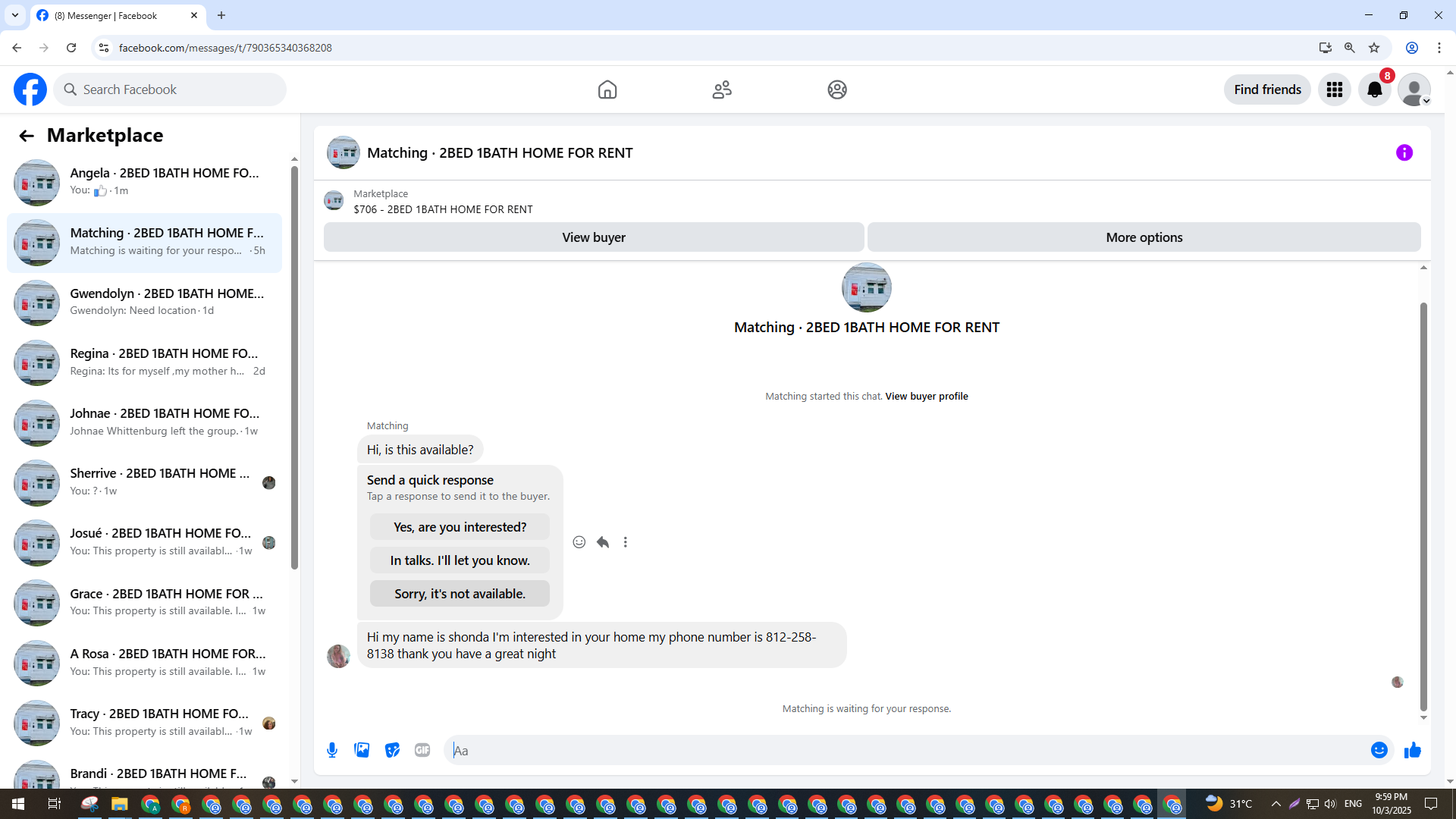The height and width of the screenshot is (819, 1456).
Task: Click the Search Facebook field
Action: tap(170, 89)
